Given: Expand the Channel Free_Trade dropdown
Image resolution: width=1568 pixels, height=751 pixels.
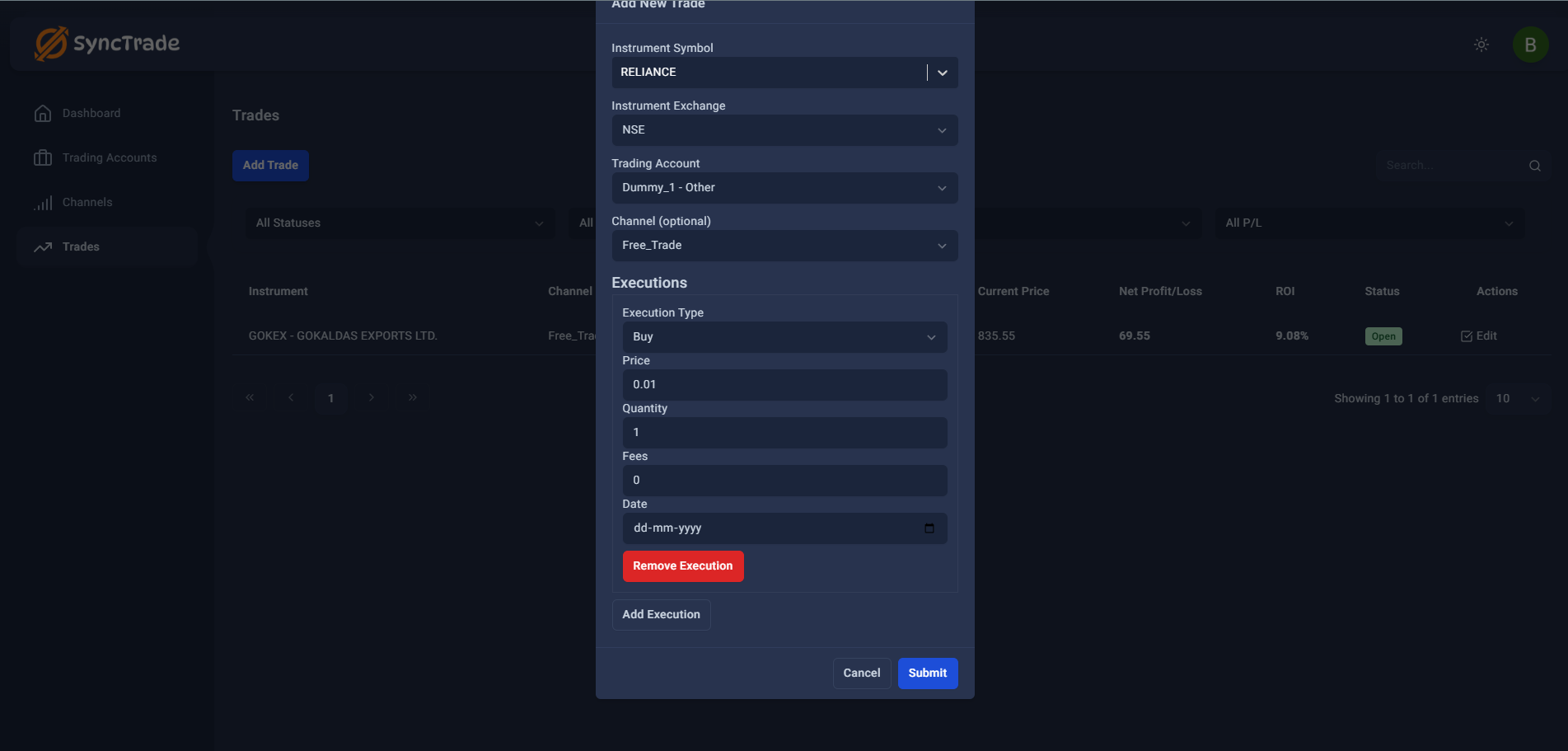Looking at the screenshot, I should (x=784, y=246).
